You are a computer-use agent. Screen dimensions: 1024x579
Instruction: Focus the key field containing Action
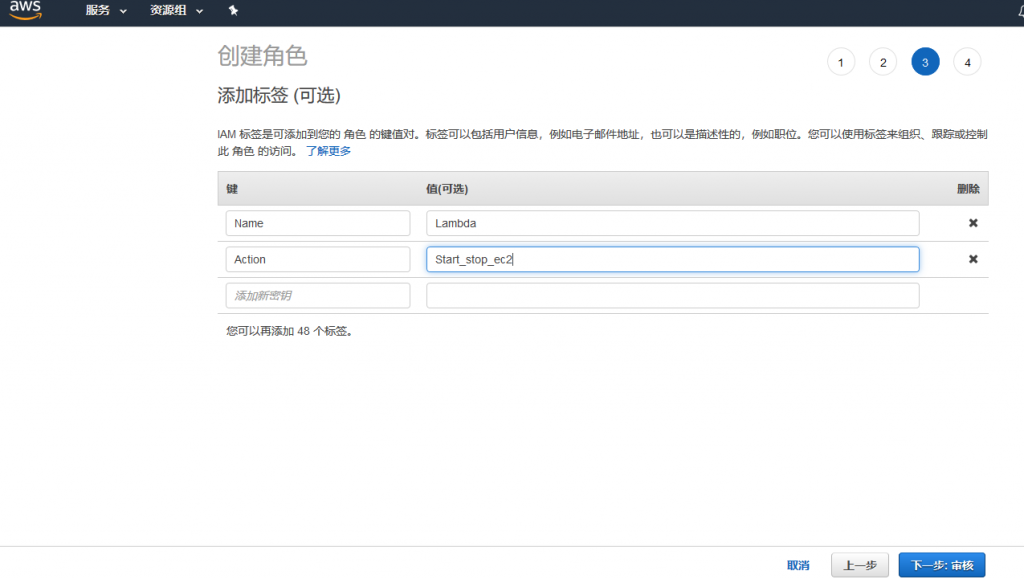tap(318, 259)
